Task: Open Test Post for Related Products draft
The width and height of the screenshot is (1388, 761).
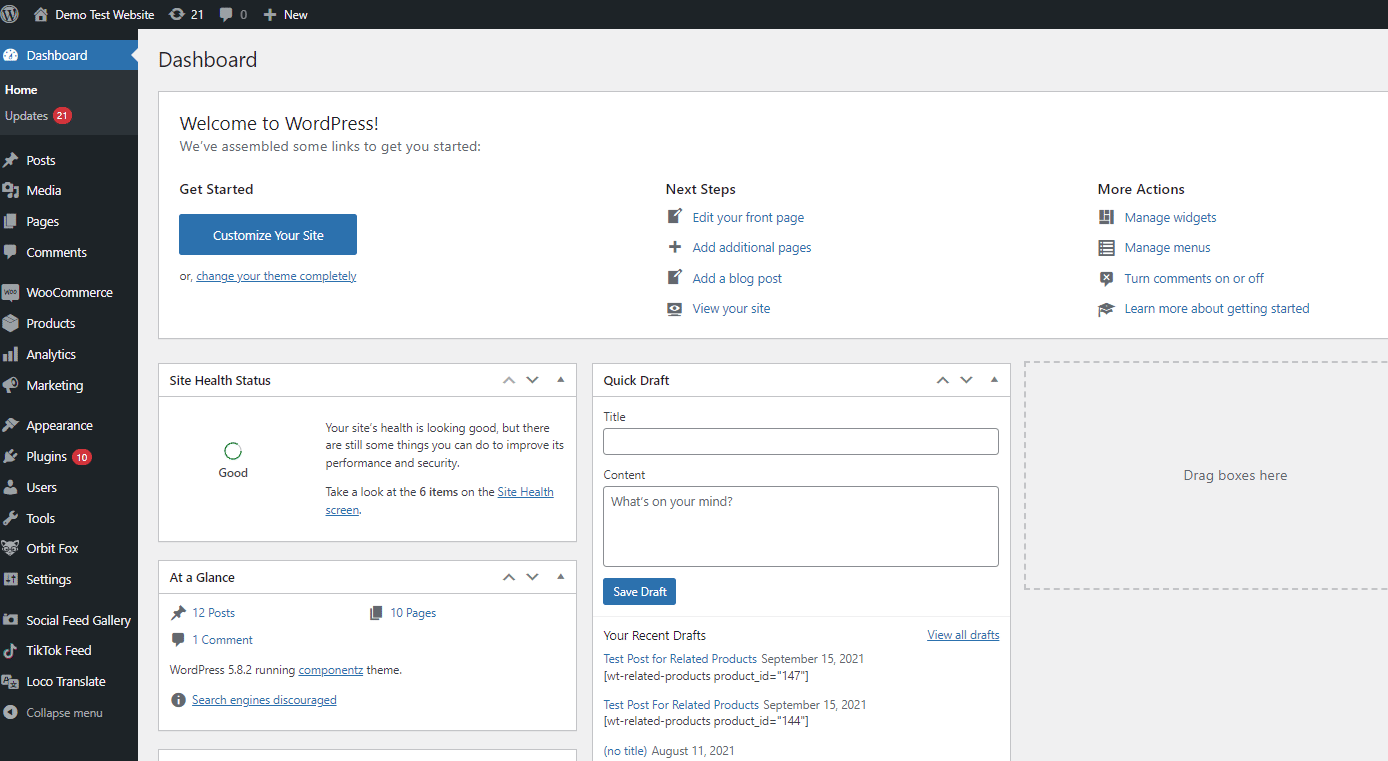Action: point(680,659)
